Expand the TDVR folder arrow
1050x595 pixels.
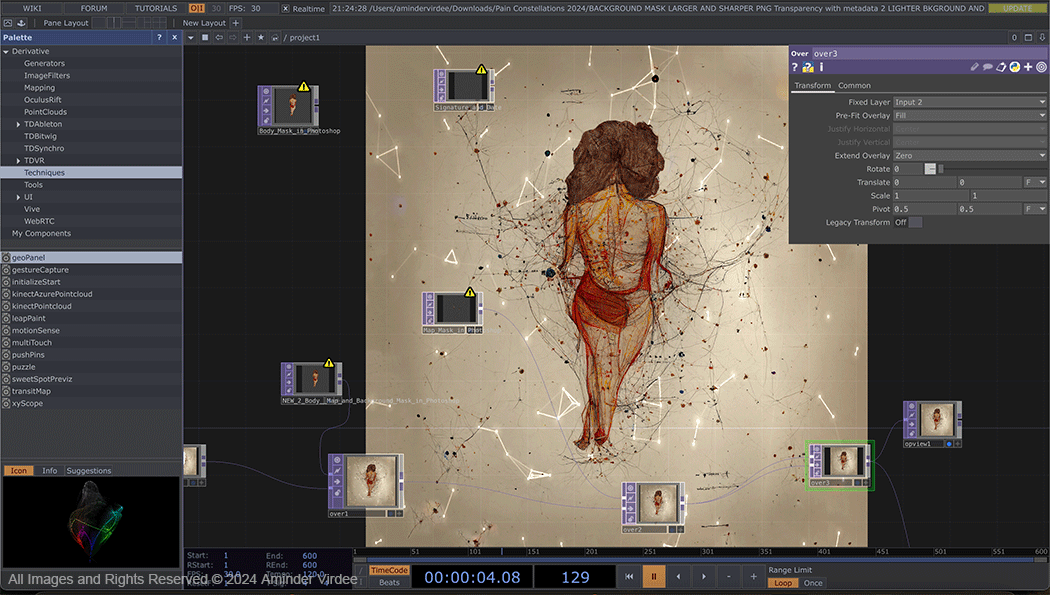tap(18, 161)
